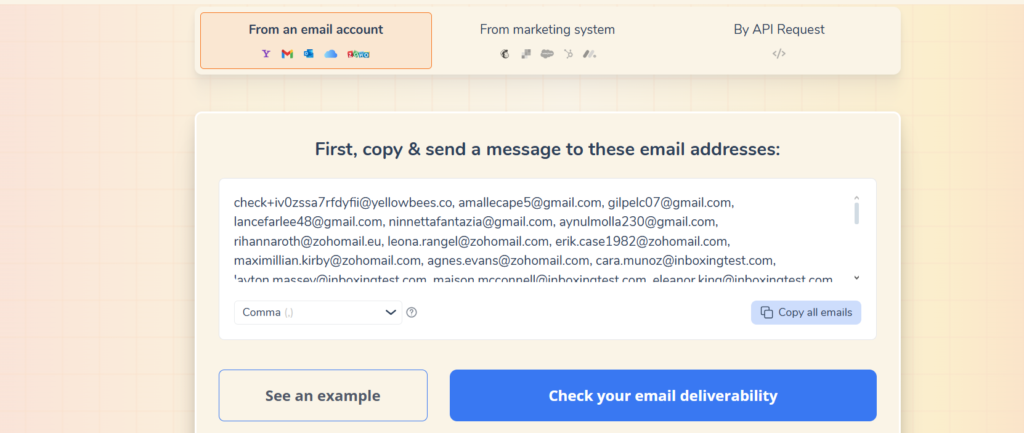Click the Gmail icon

coord(287,54)
